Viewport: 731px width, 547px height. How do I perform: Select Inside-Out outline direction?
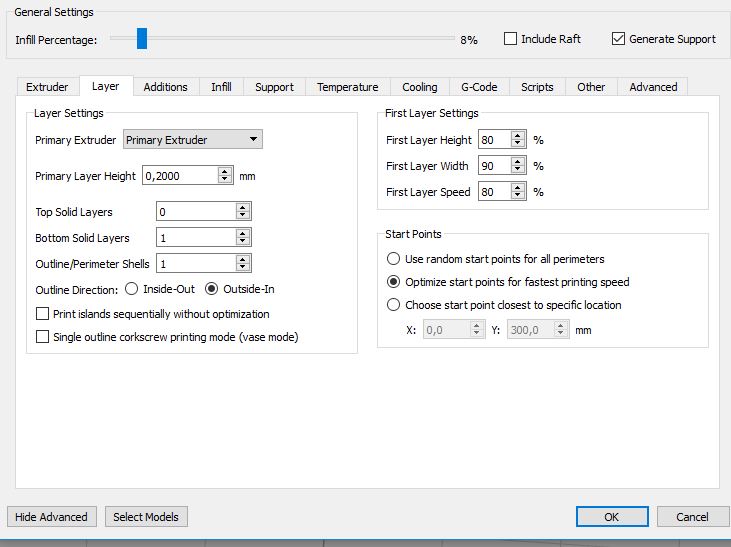tap(132, 289)
